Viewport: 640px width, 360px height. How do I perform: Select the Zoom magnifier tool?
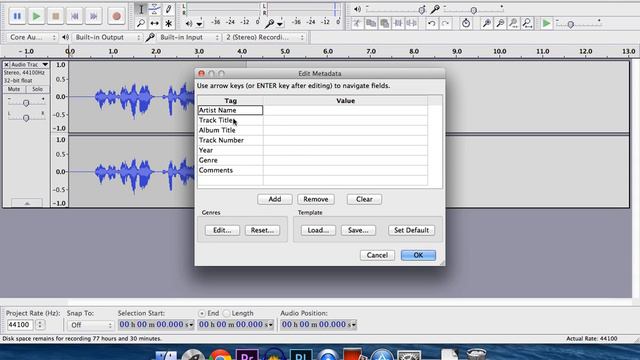pyautogui.click(x=141, y=23)
